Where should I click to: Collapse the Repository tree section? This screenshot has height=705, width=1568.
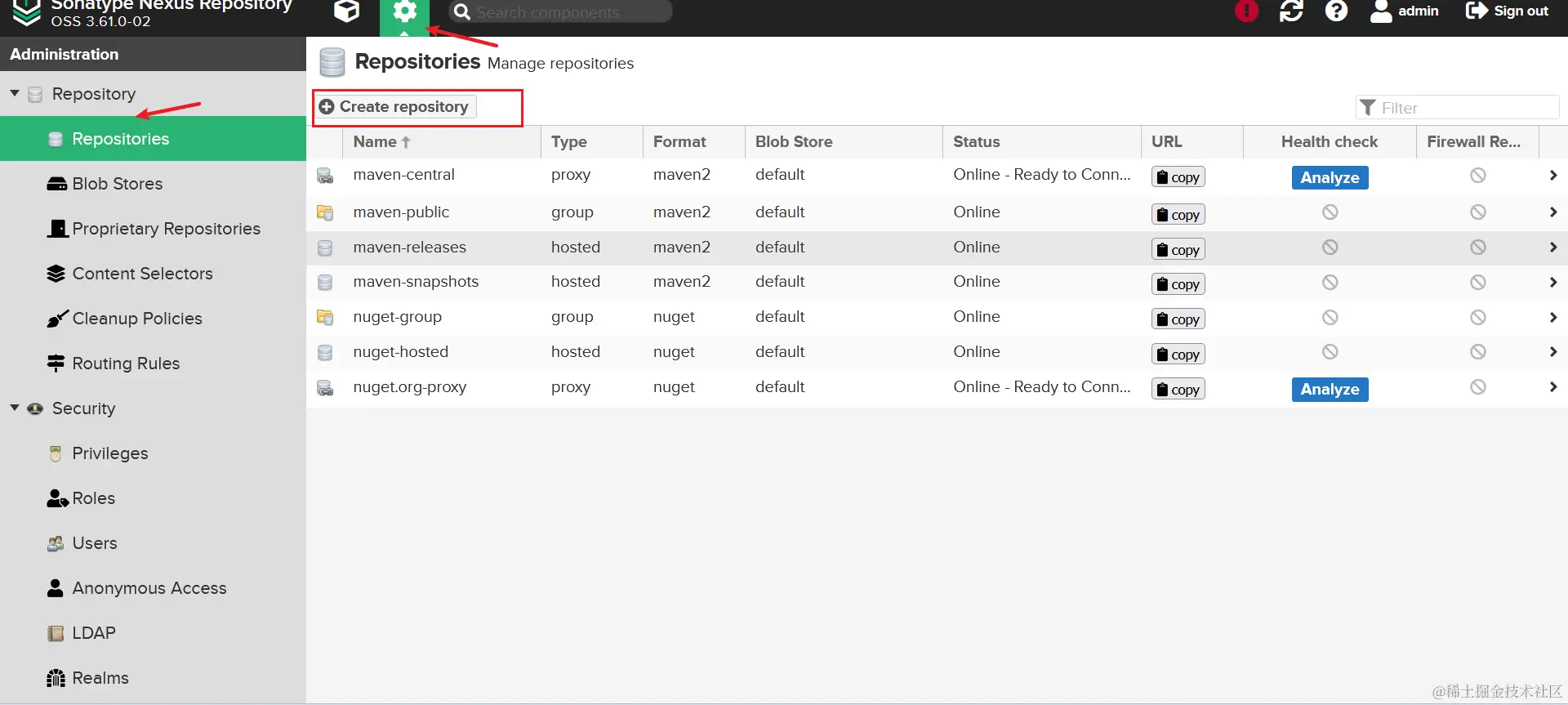pyautogui.click(x=15, y=93)
